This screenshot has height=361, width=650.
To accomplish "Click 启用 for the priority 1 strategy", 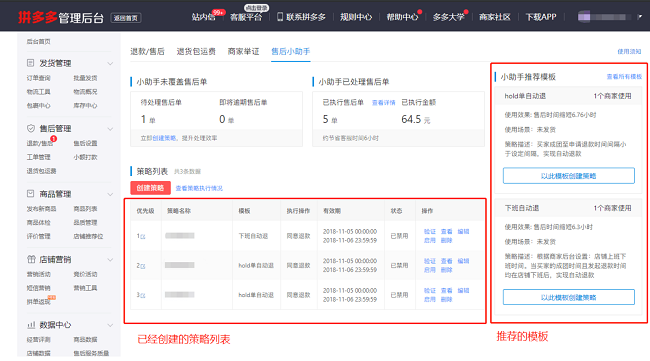I will (x=430, y=240).
